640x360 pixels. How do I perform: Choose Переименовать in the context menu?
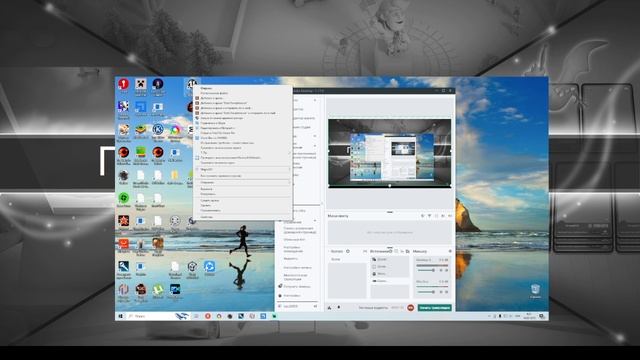click(x=211, y=210)
